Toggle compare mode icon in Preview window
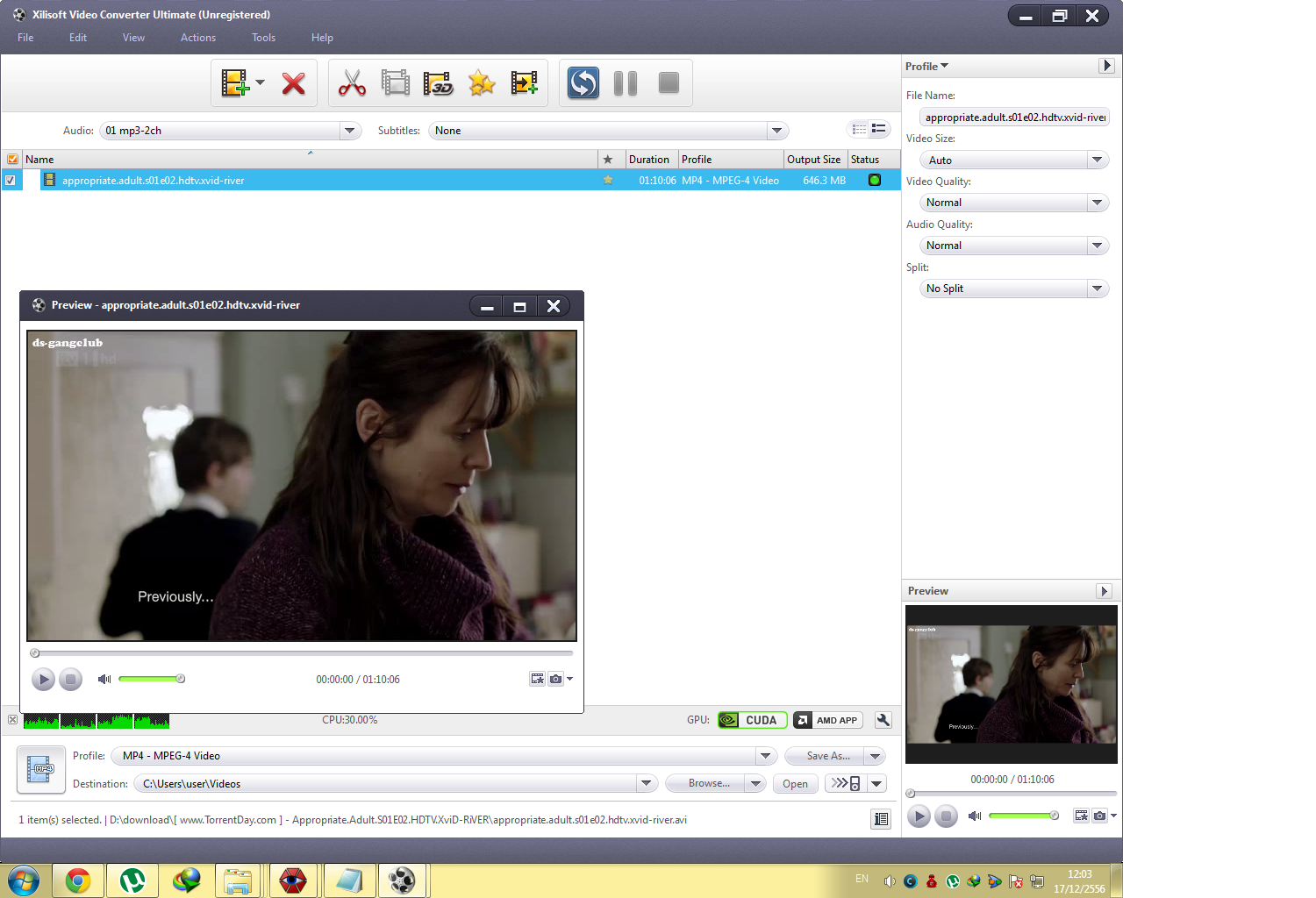This screenshot has height=898, width=1316. (x=538, y=679)
